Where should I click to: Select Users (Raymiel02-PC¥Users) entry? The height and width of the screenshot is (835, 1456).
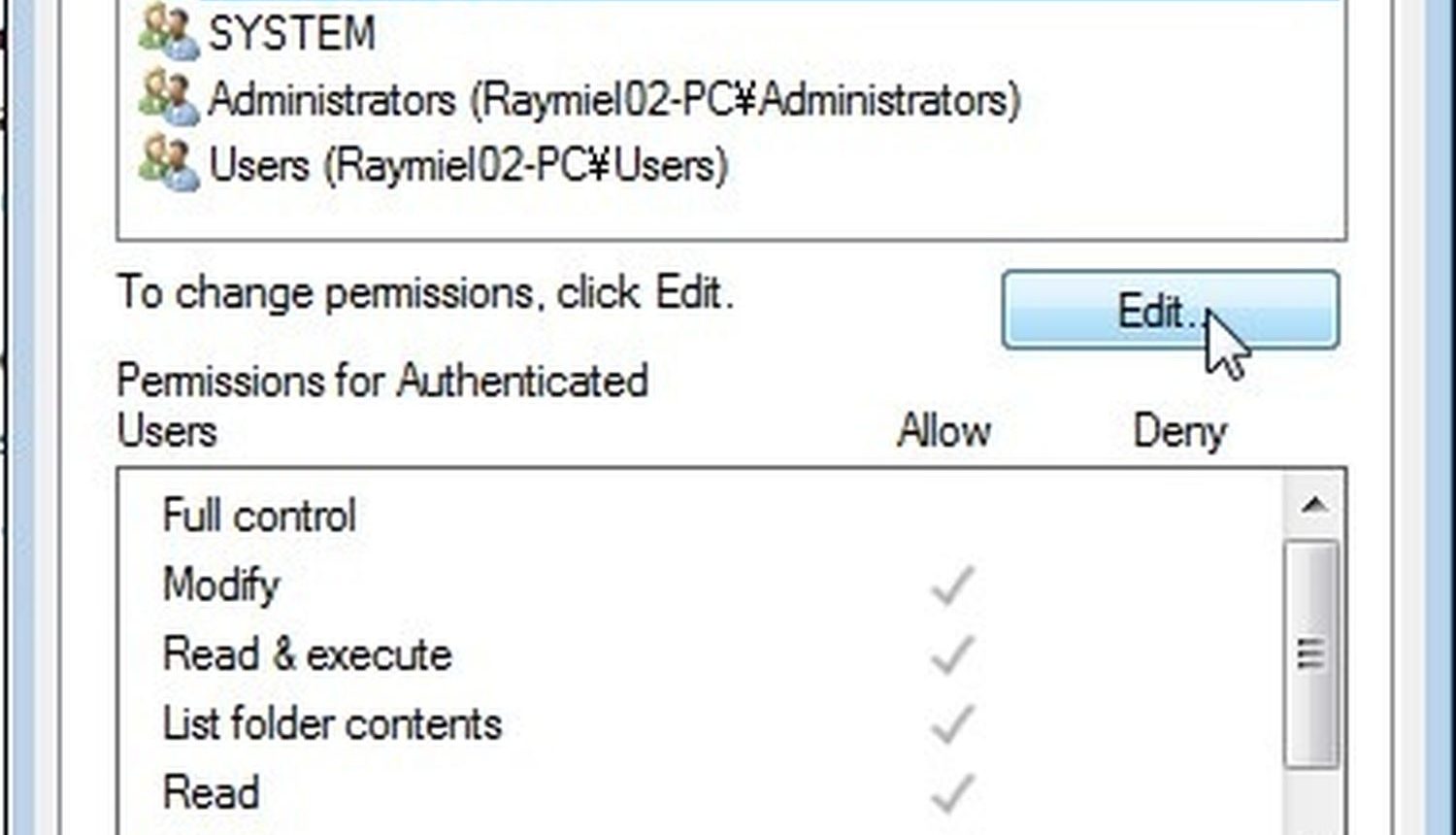point(468,165)
